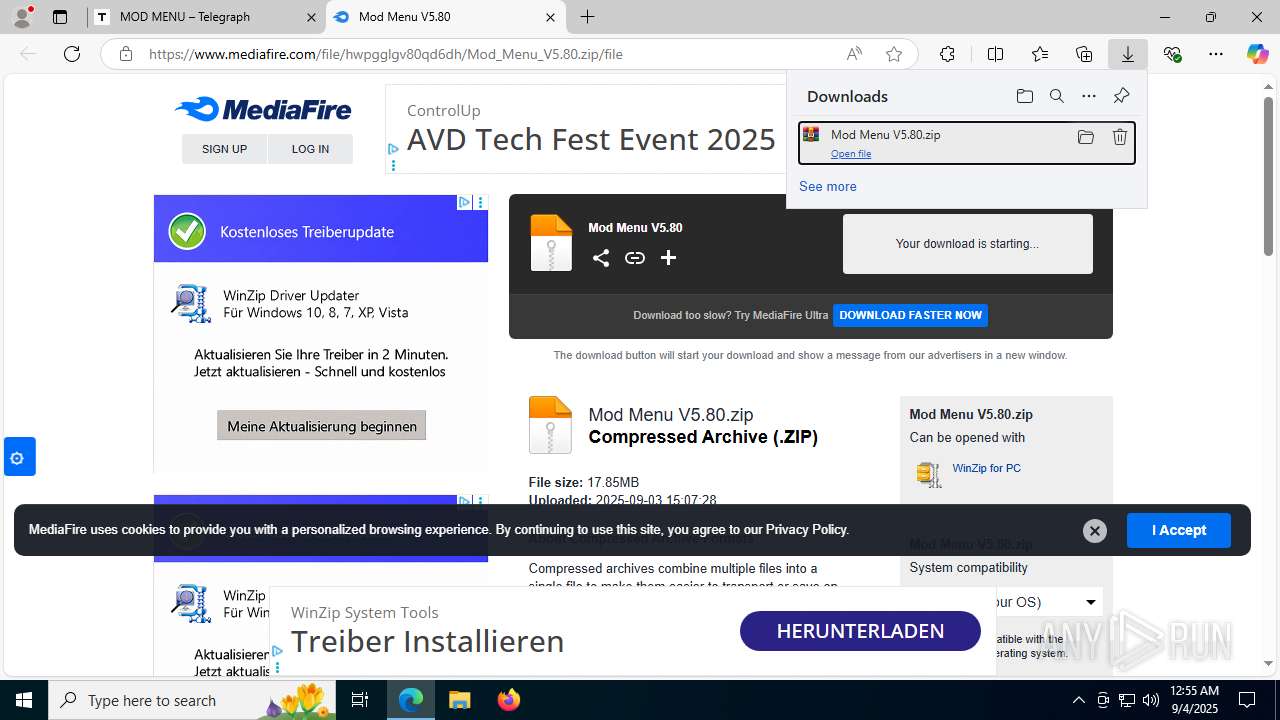Expand the OS compatibility dropdown
1280x720 pixels.
1091,602
